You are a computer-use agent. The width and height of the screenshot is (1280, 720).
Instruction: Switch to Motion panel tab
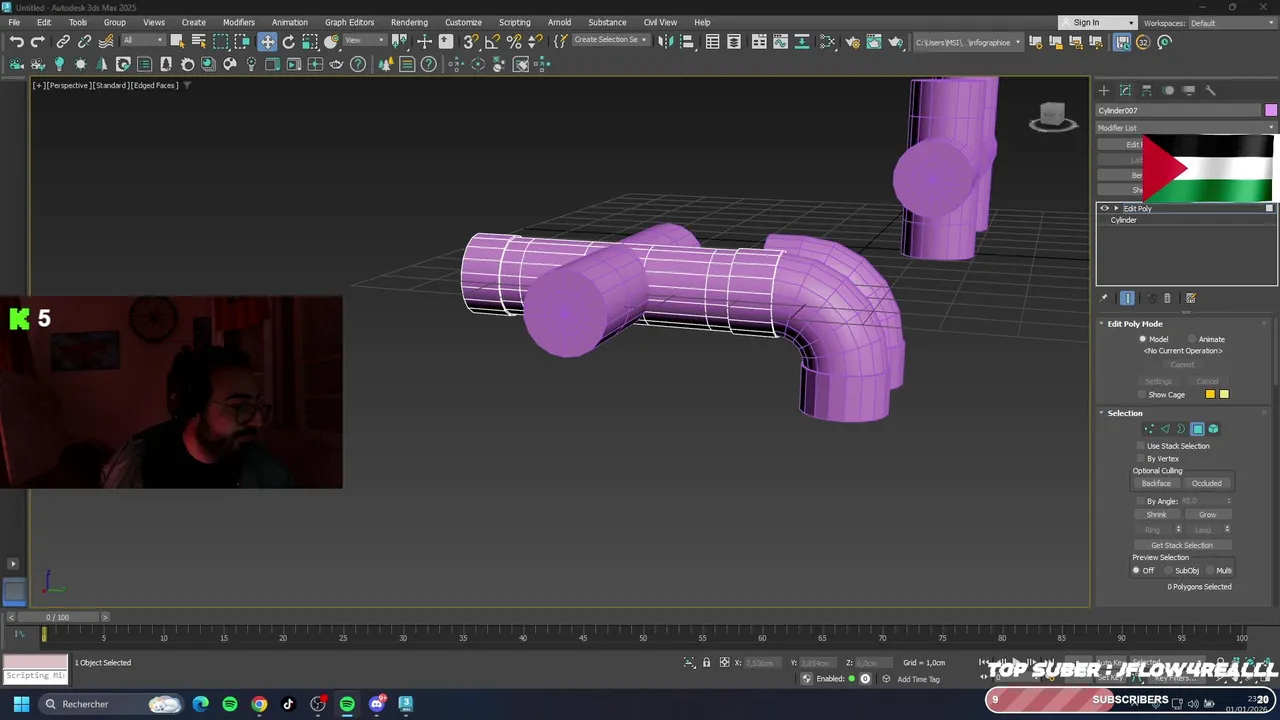(1168, 90)
